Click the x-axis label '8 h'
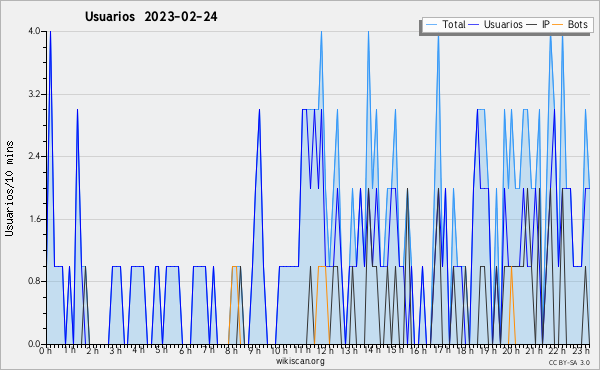This screenshot has width=600, height=370. click(231, 351)
